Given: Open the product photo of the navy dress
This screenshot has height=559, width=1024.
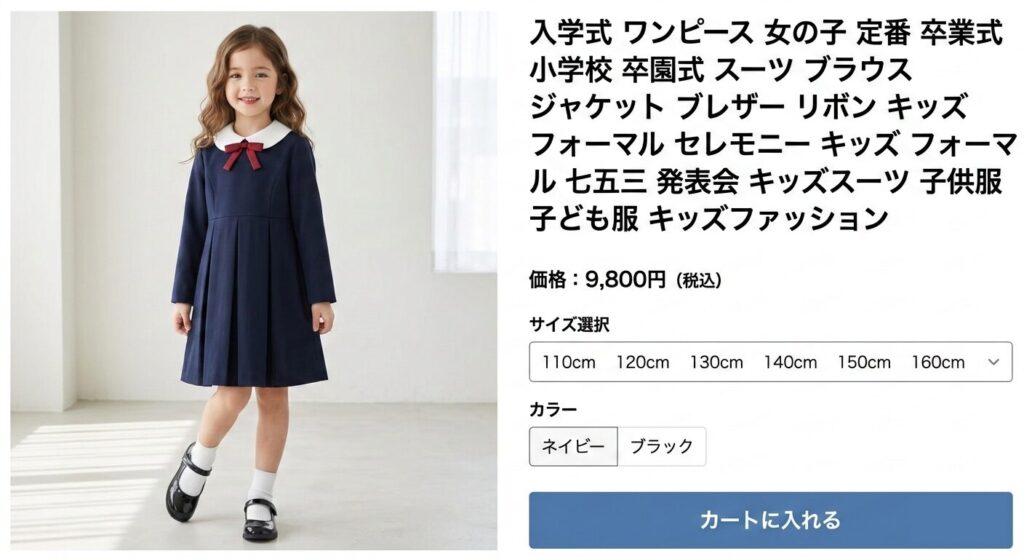Looking at the screenshot, I should pos(253,280).
